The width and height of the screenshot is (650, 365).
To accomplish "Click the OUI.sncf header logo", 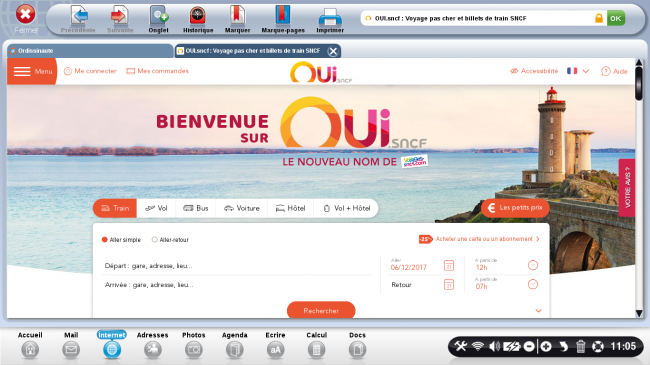I will click(321, 72).
